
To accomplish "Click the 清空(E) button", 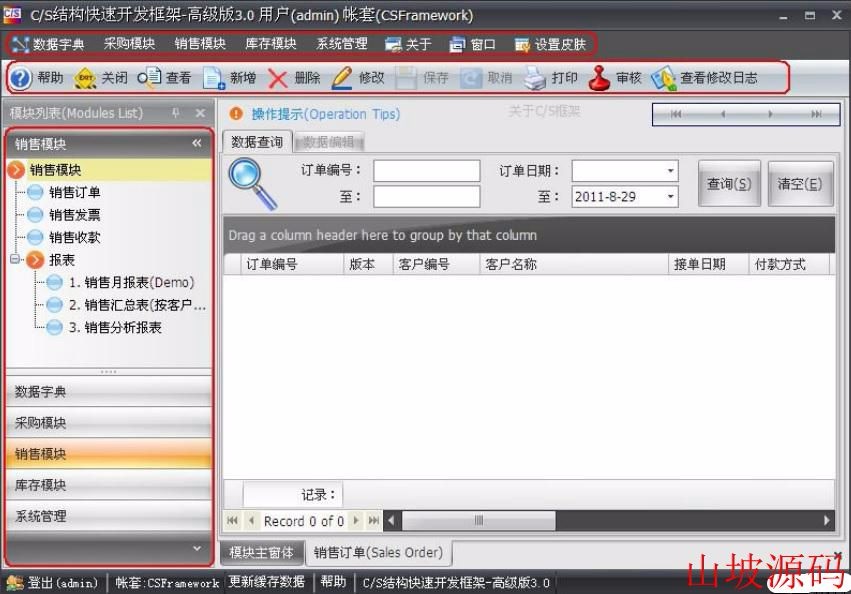I will [x=799, y=183].
